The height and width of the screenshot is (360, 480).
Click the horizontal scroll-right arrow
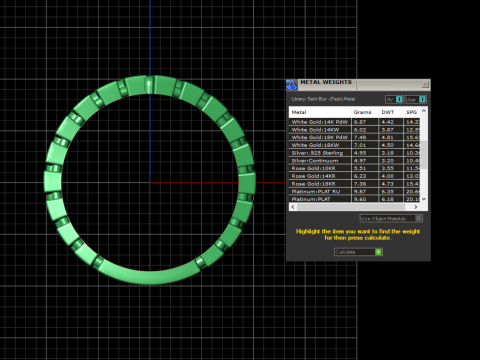click(416, 207)
